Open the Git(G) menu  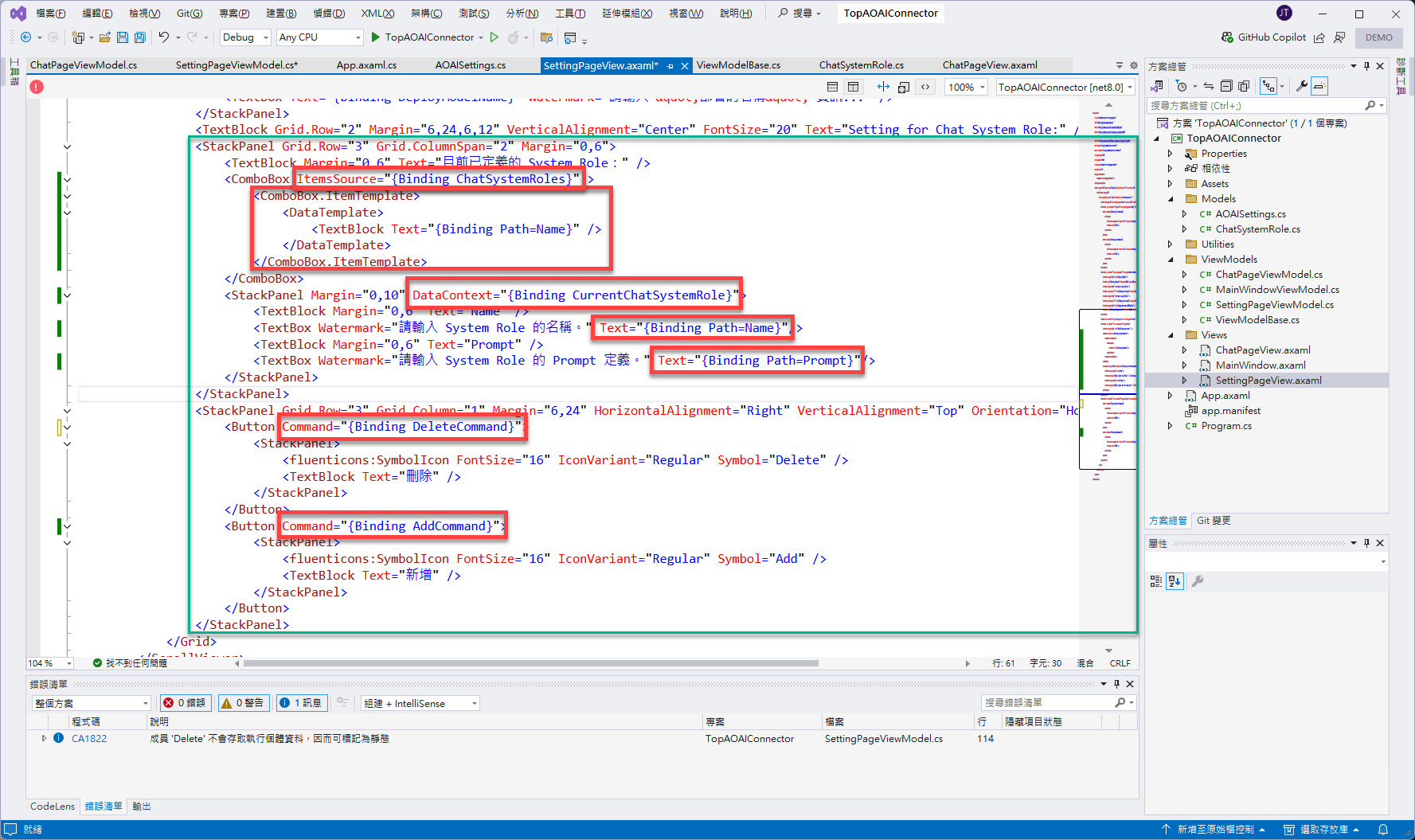[x=190, y=14]
